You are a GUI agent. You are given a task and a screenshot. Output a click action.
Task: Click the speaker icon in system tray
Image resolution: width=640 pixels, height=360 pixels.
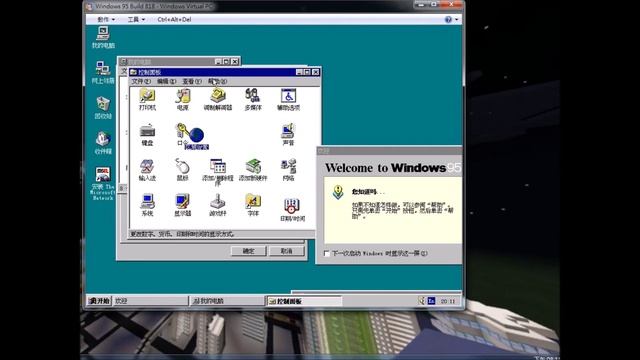(422, 301)
